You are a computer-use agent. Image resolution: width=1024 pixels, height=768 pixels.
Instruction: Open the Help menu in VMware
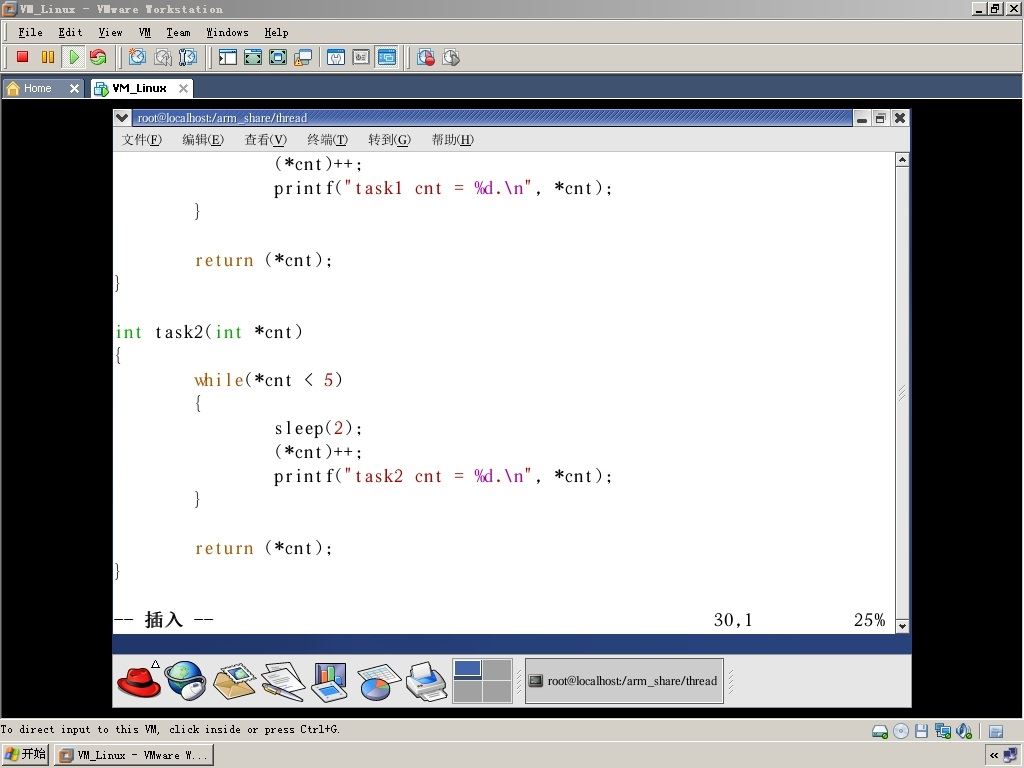pos(276,32)
